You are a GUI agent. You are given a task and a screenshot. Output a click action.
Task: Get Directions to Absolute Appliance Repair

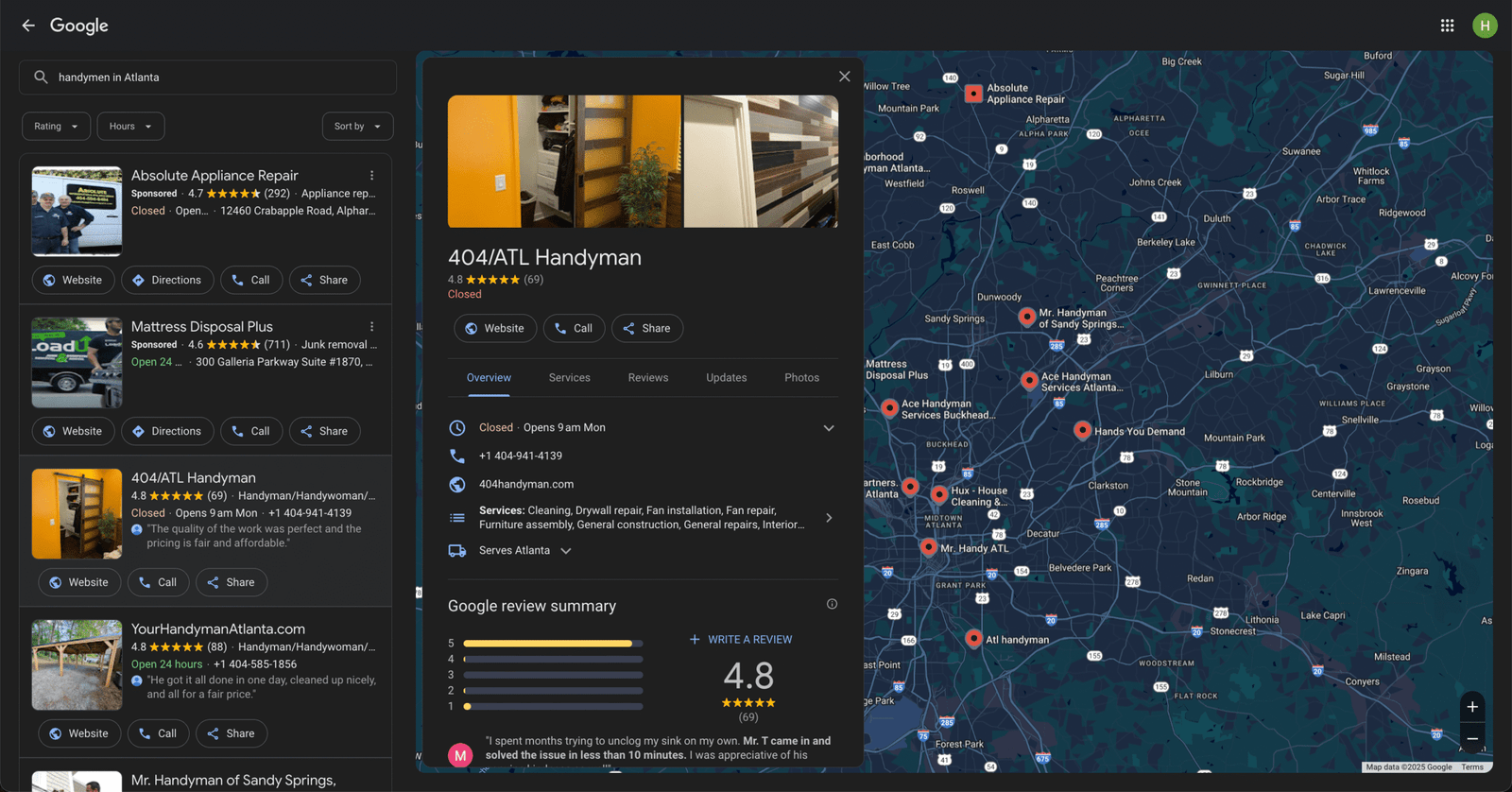(x=166, y=280)
